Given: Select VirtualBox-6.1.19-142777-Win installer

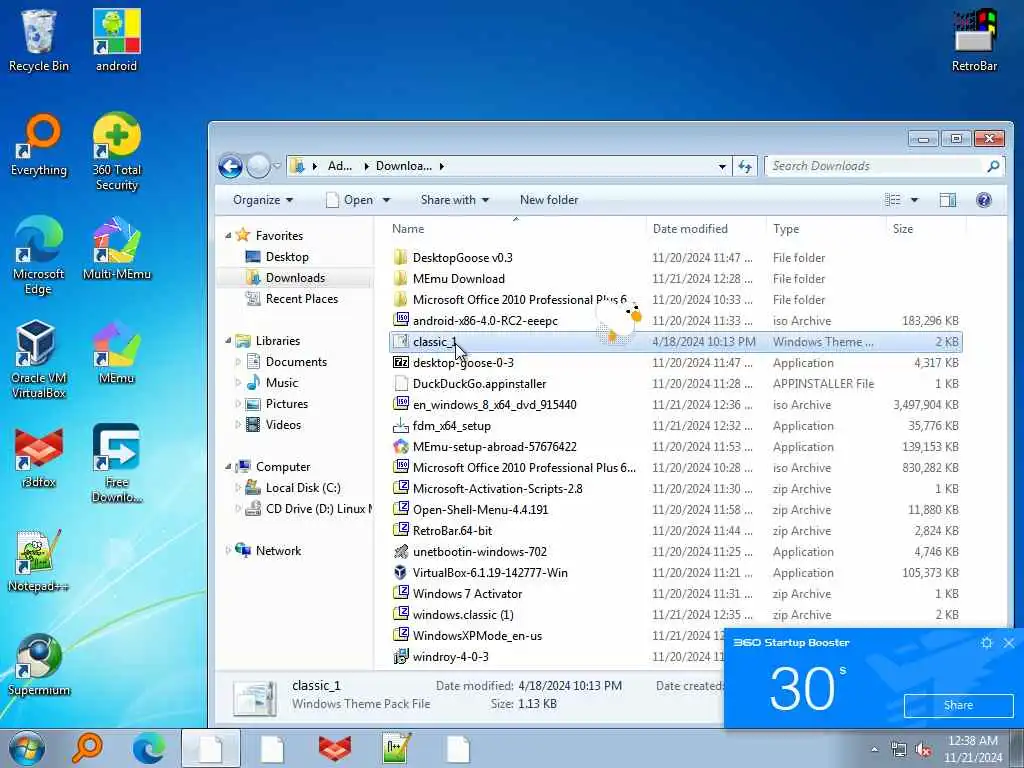Looking at the screenshot, I should pyautogui.click(x=675, y=573).
